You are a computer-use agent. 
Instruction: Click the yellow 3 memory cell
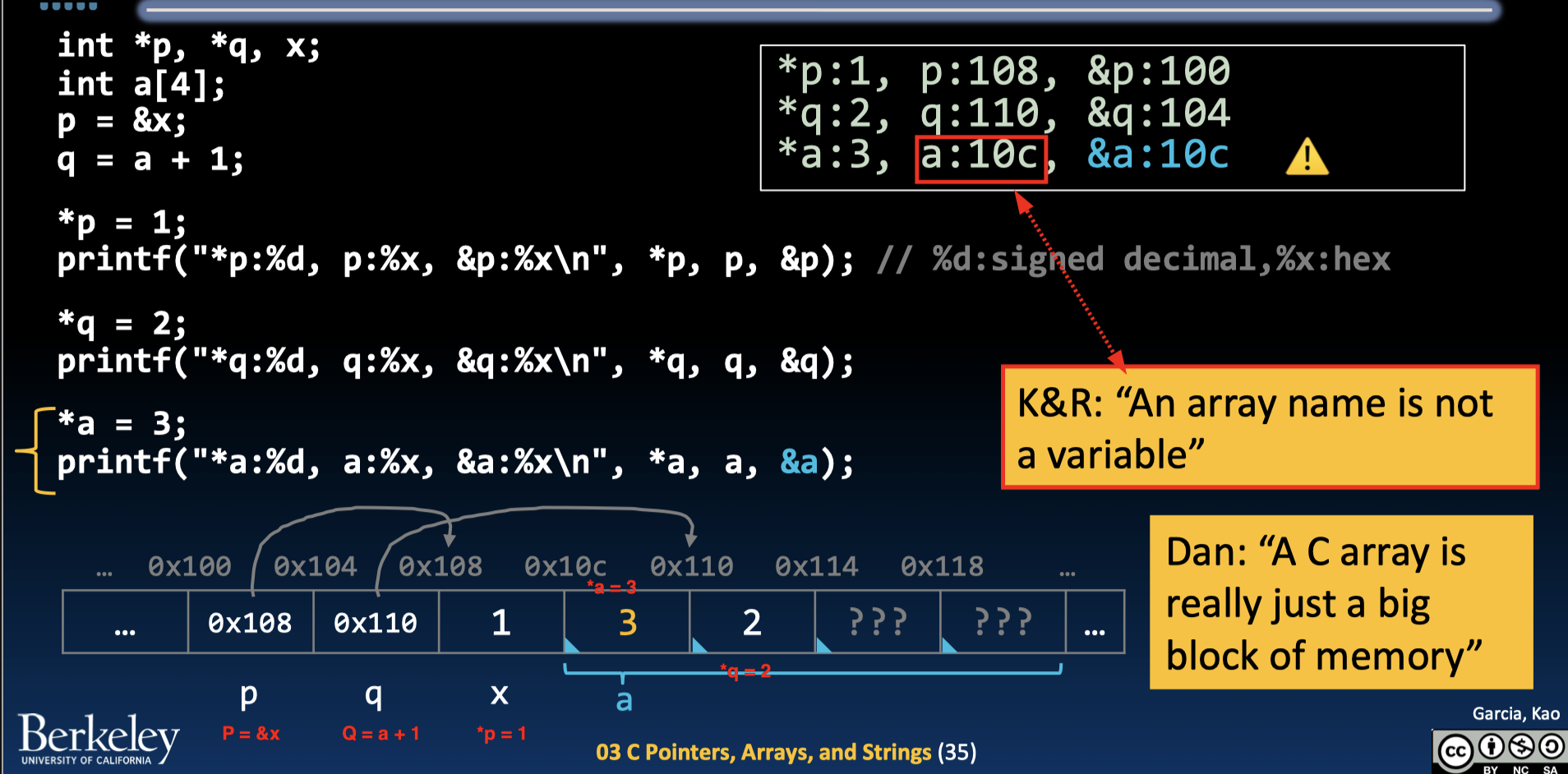click(x=627, y=623)
